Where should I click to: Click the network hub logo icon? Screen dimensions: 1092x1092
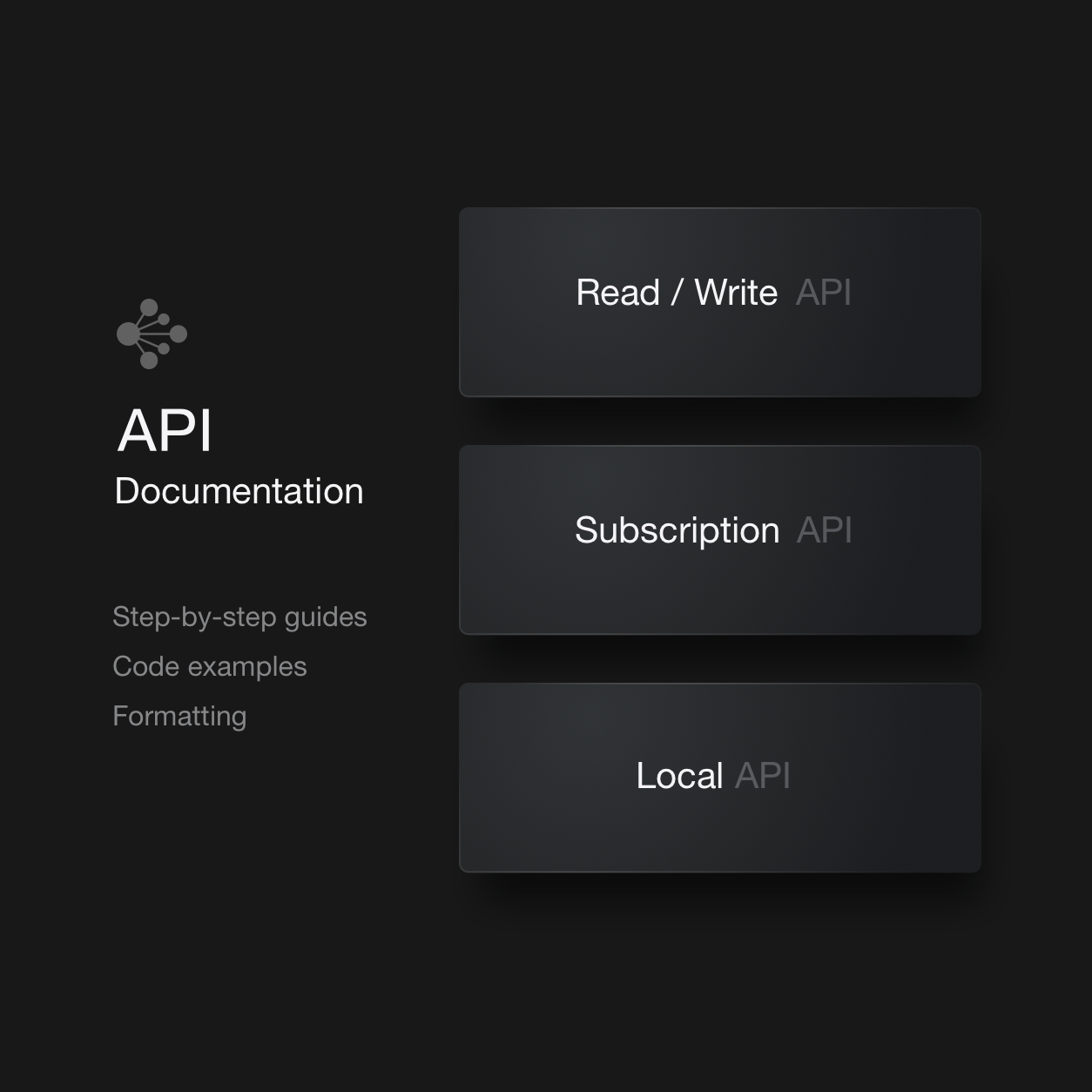152,334
